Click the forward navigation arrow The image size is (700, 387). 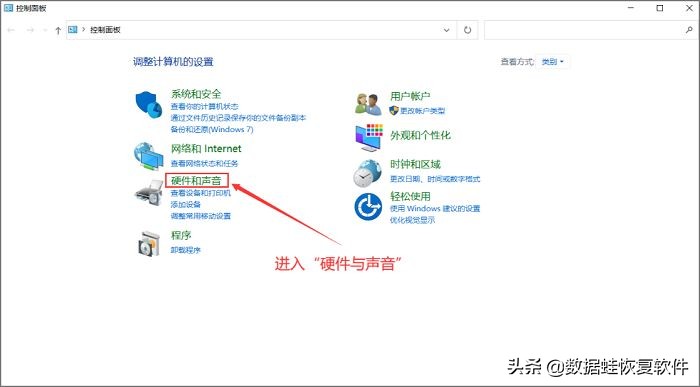[30, 30]
